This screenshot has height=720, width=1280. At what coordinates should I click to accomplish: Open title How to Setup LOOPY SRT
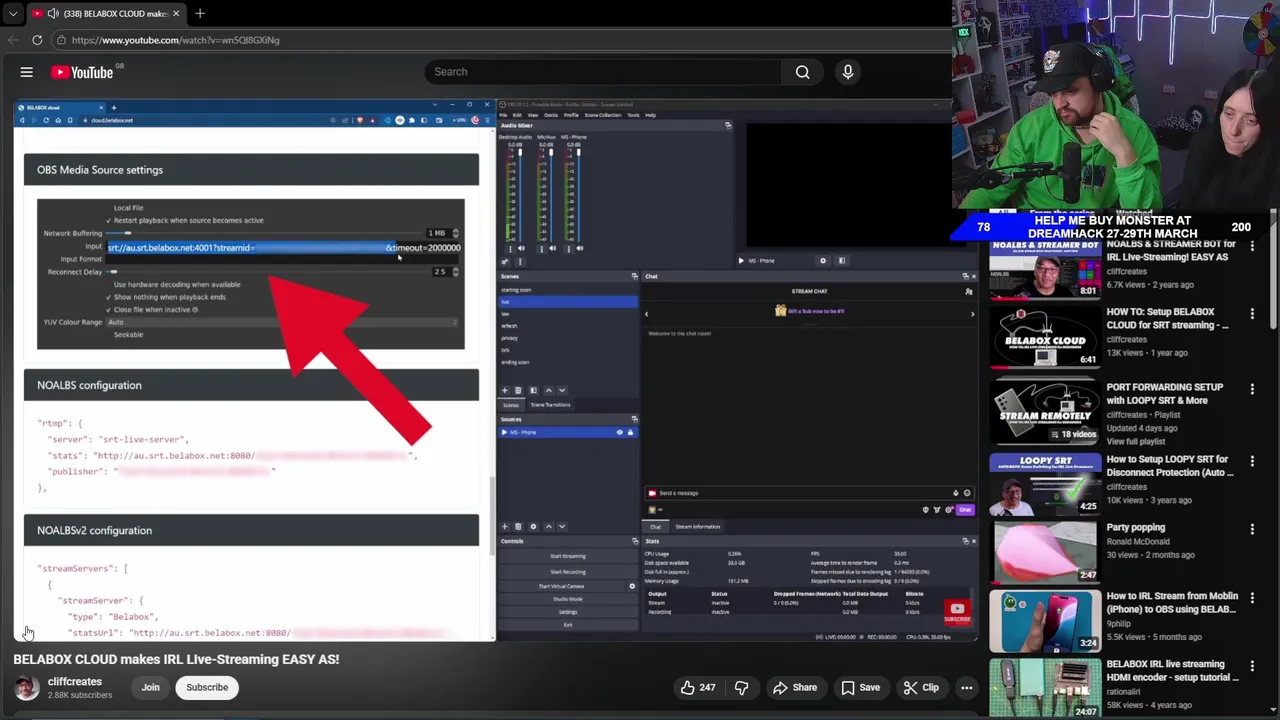(1170, 466)
